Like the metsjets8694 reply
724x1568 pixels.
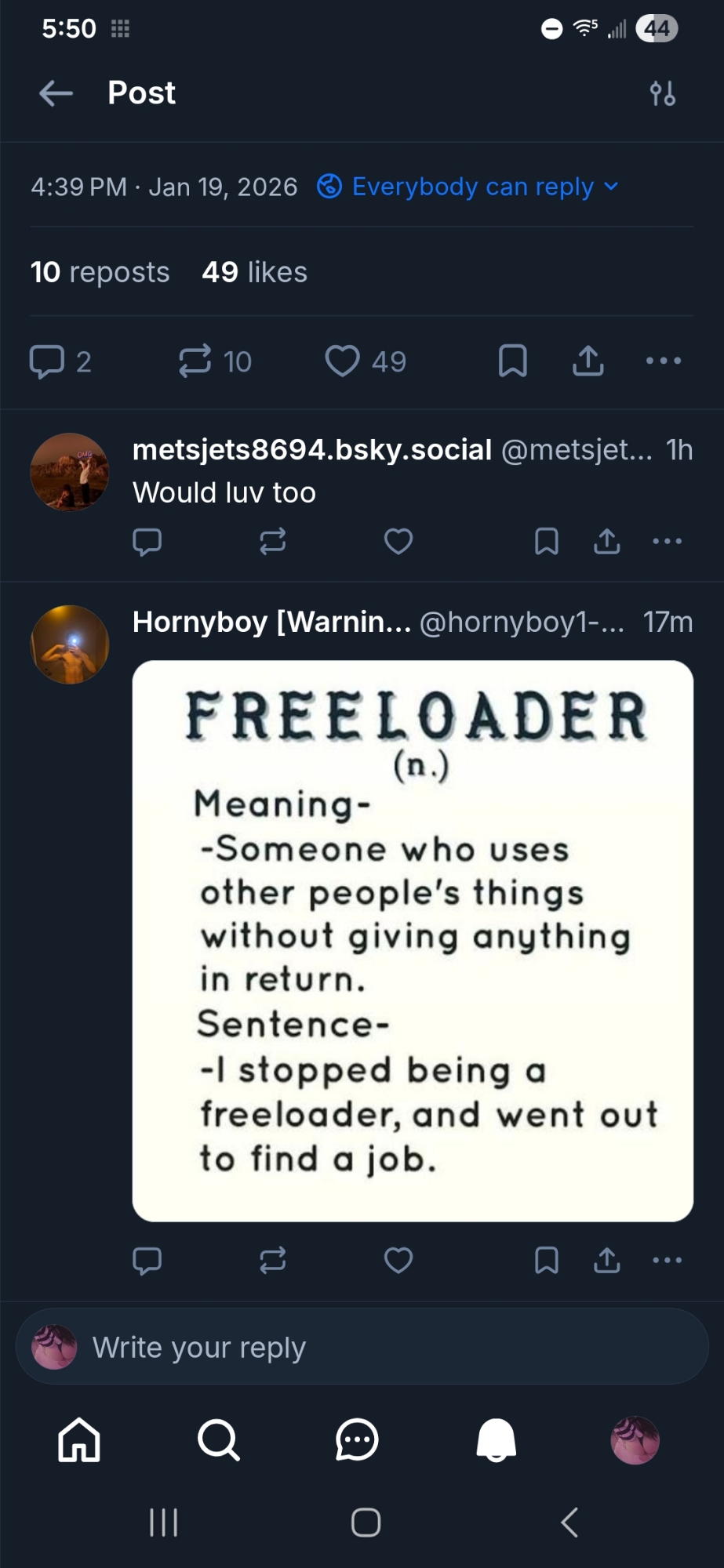tap(398, 542)
